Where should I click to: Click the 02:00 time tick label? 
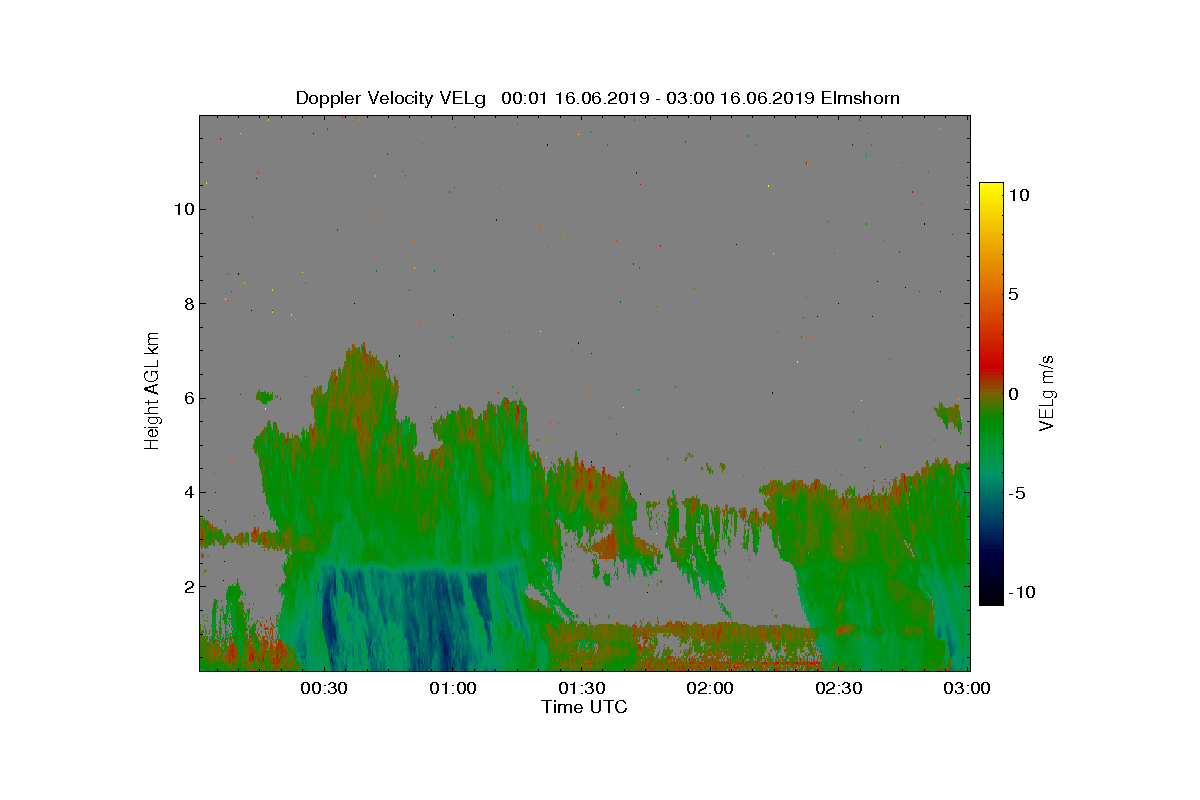tap(711, 688)
